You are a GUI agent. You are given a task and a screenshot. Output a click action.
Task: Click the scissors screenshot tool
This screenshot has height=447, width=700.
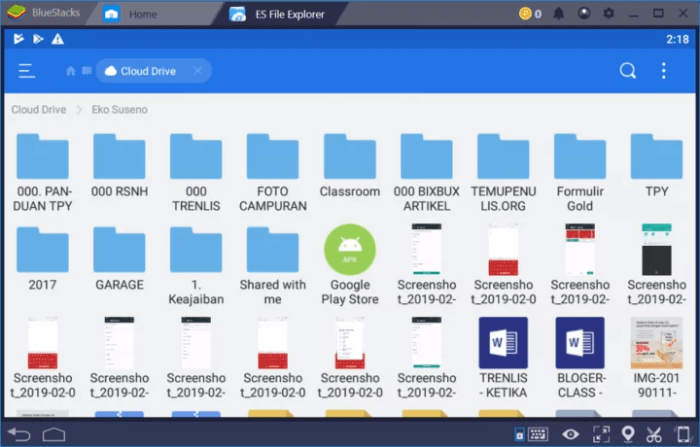(x=654, y=434)
